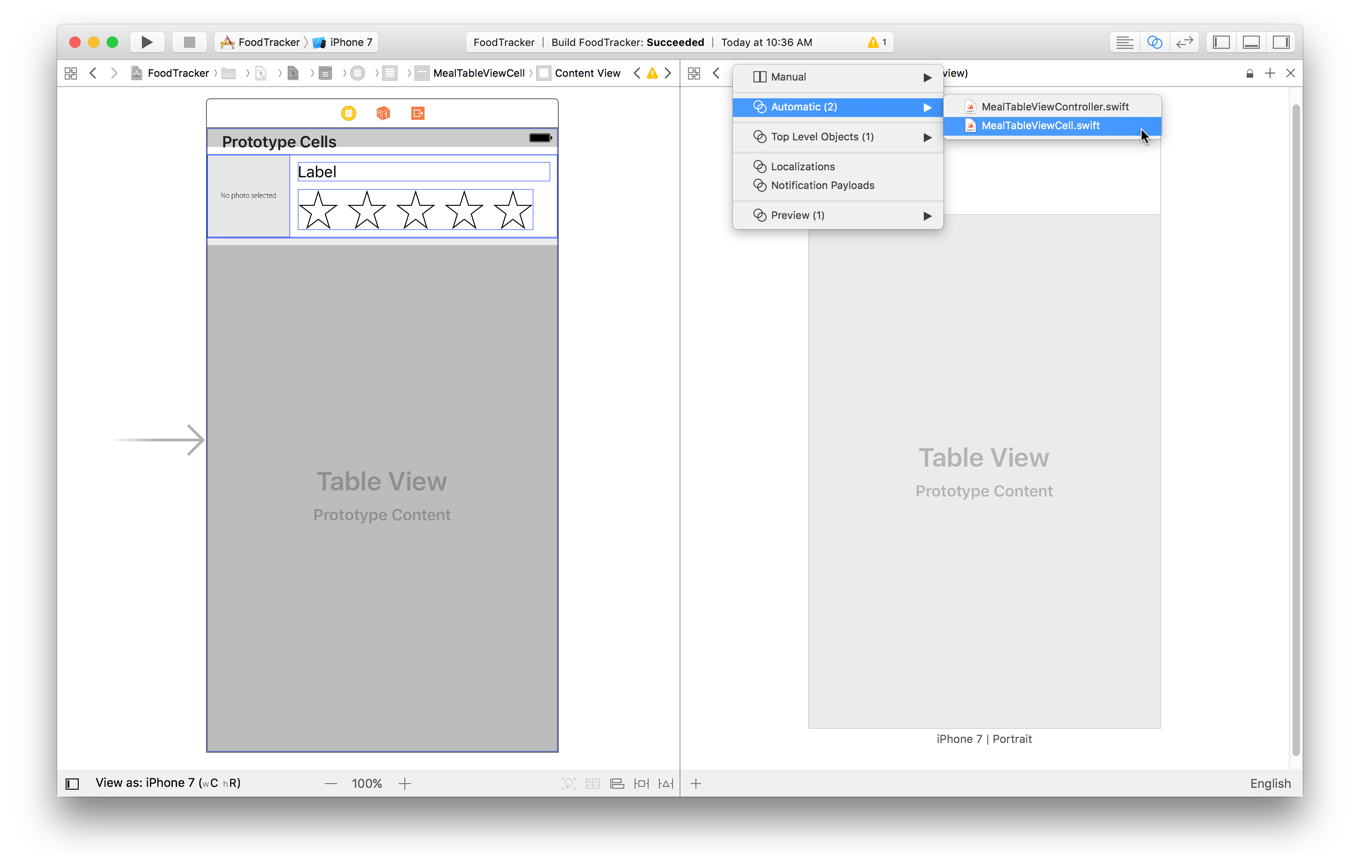The width and height of the screenshot is (1360, 866).
Task: Change the iPhone 7 run destination
Action: pyautogui.click(x=343, y=42)
